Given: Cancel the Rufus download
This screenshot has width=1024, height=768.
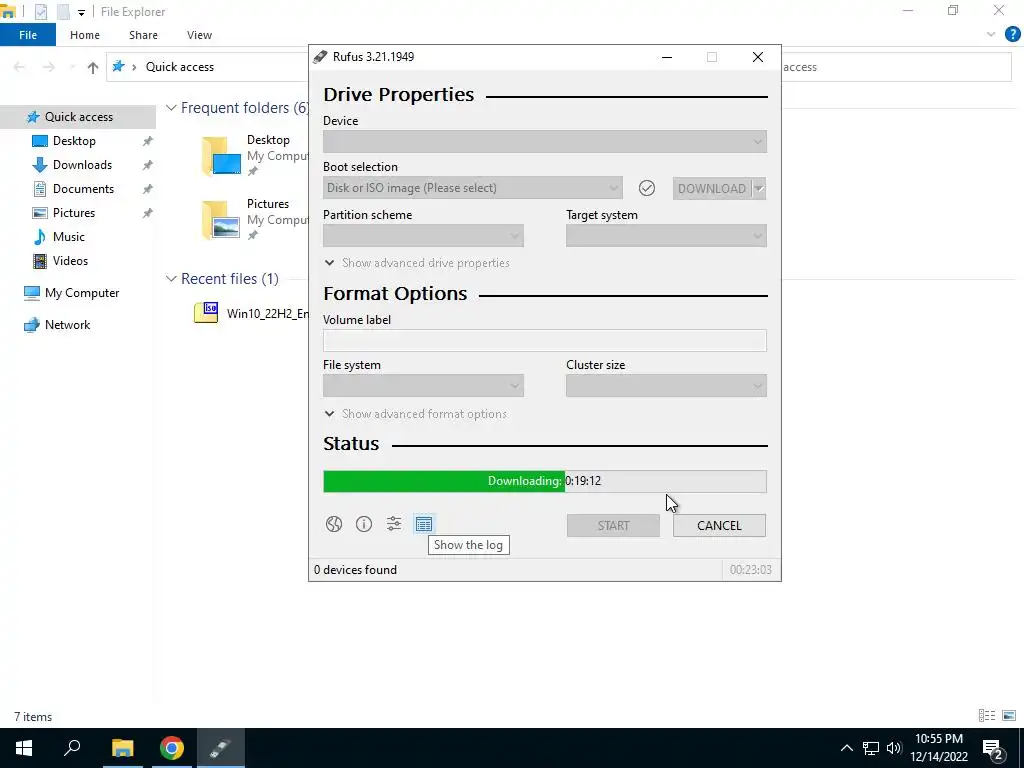Looking at the screenshot, I should point(719,526).
